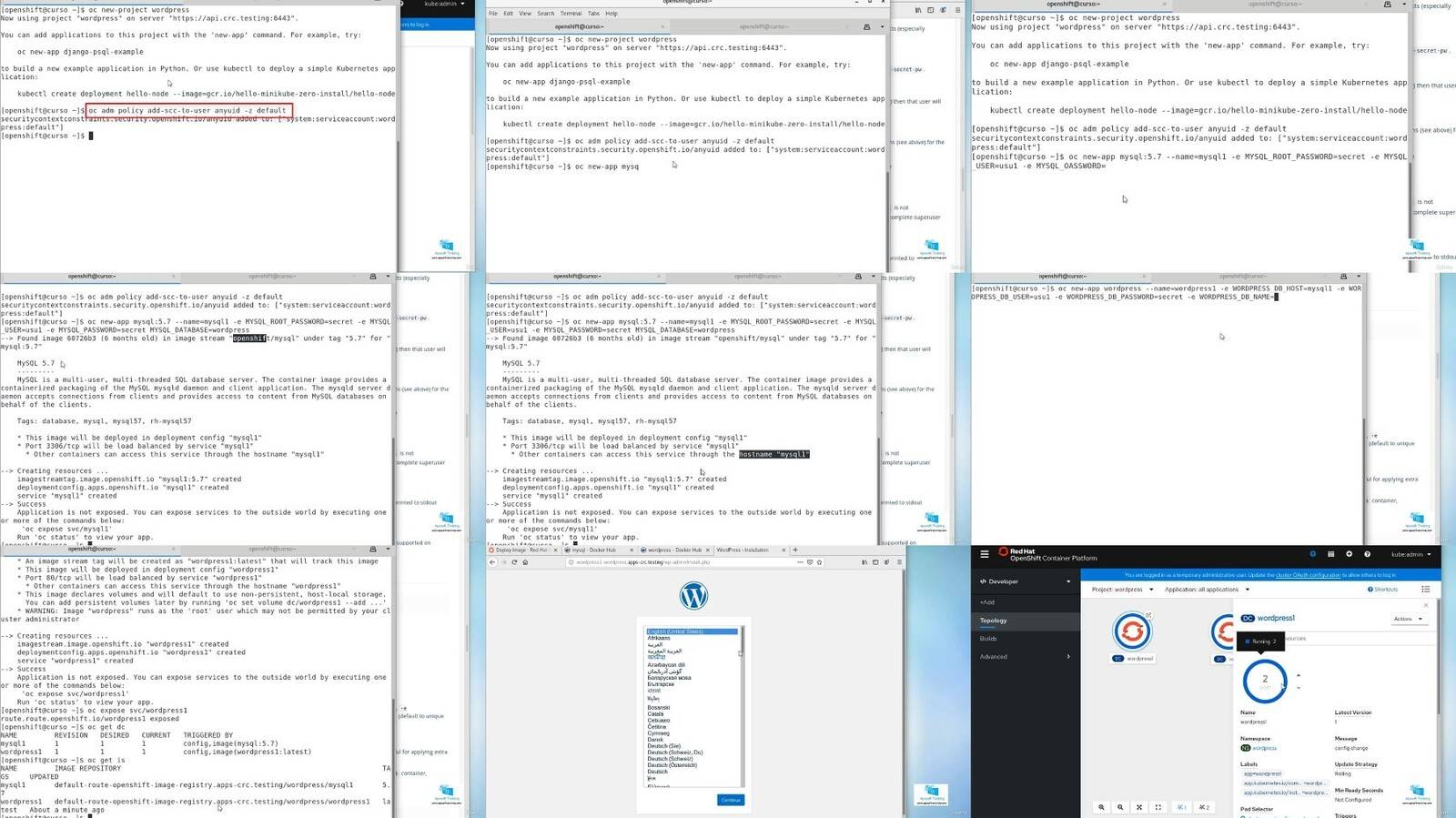Click the zoom out icon in topology toolbar
This screenshot has height=818, width=1456.
(1120, 807)
